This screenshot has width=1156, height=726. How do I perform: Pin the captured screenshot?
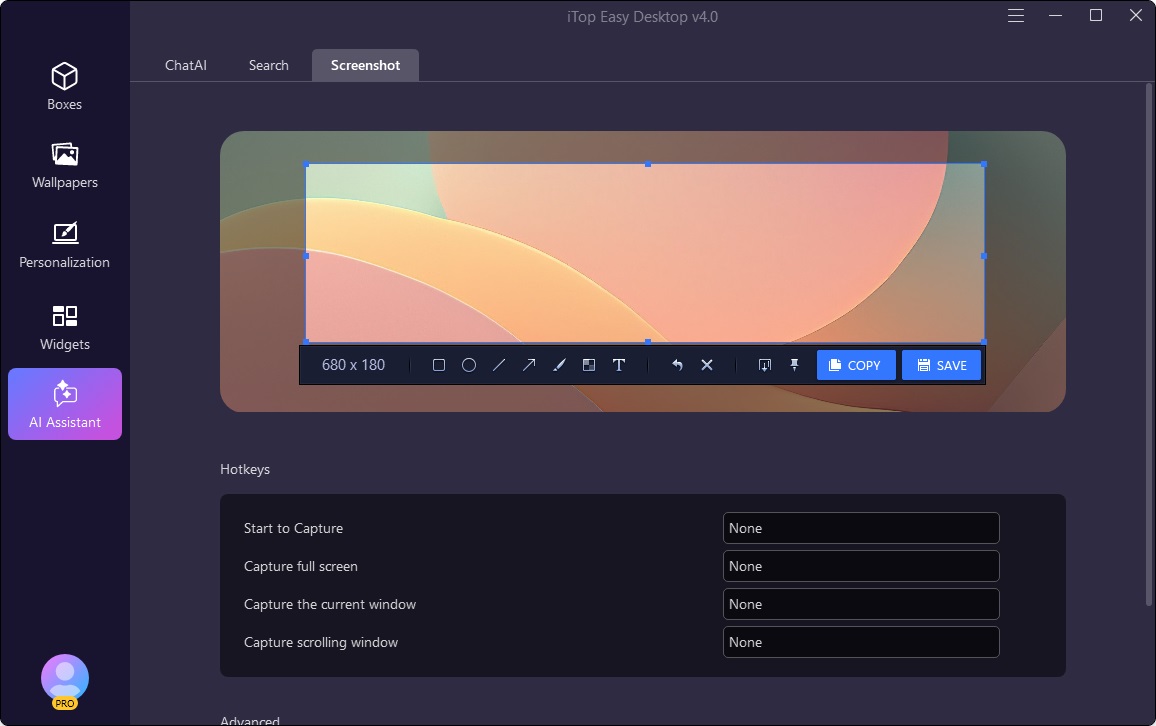pos(794,365)
